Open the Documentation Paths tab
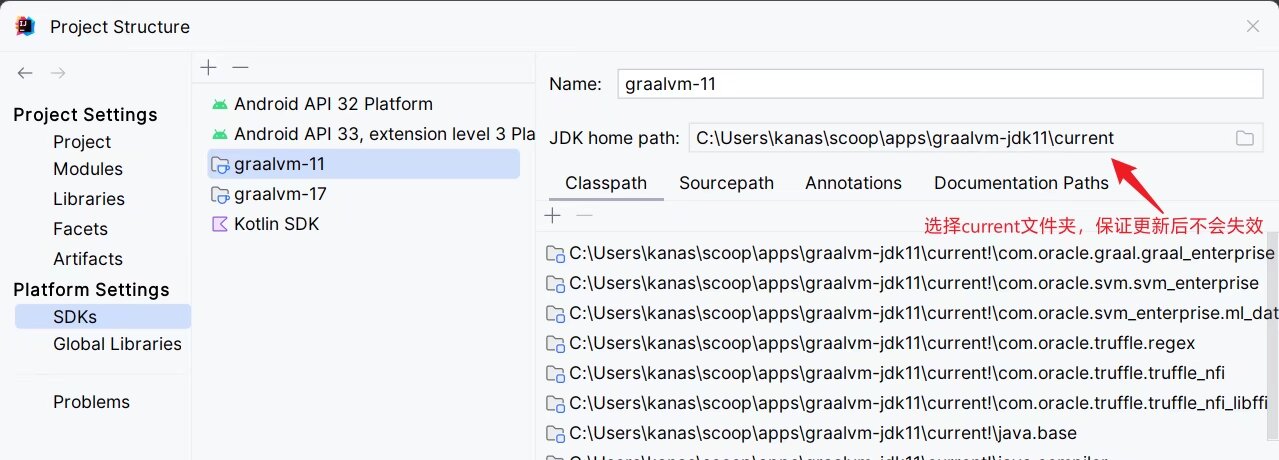Image resolution: width=1279 pixels, height=460 pixels. coord(1021,183)
